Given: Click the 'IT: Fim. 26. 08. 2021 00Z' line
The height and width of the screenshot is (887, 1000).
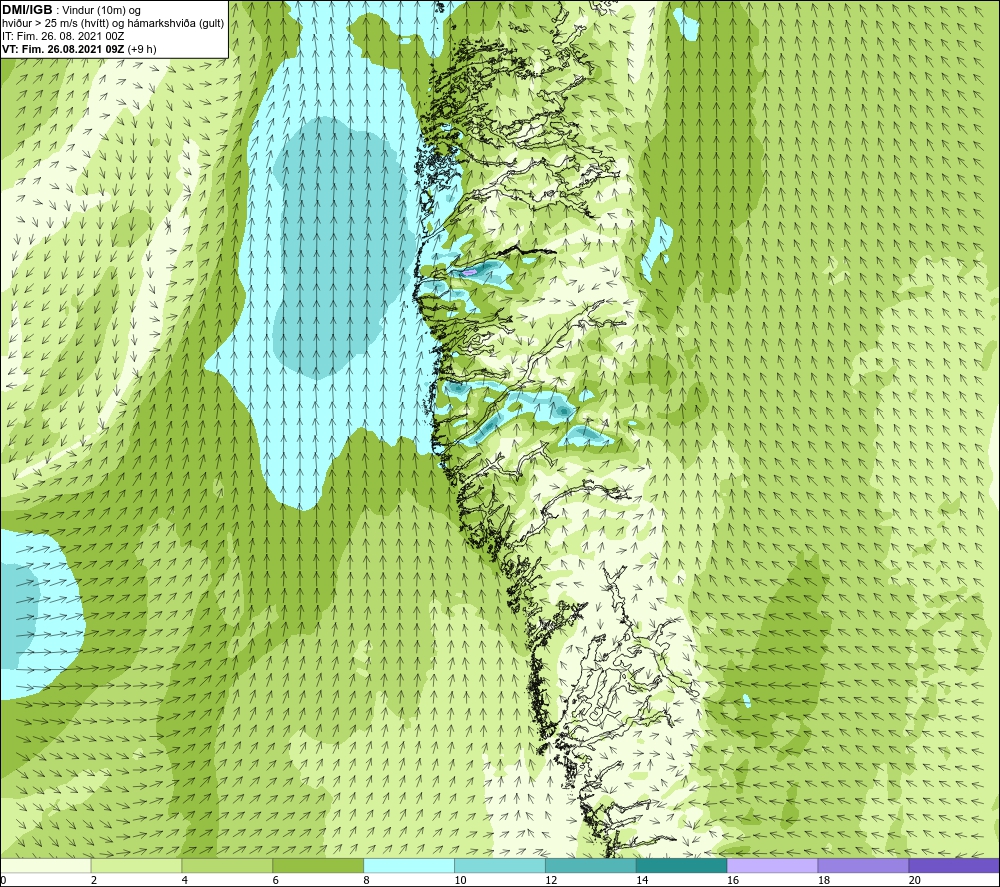Looking at the screenshot, I should coord(63,36).
